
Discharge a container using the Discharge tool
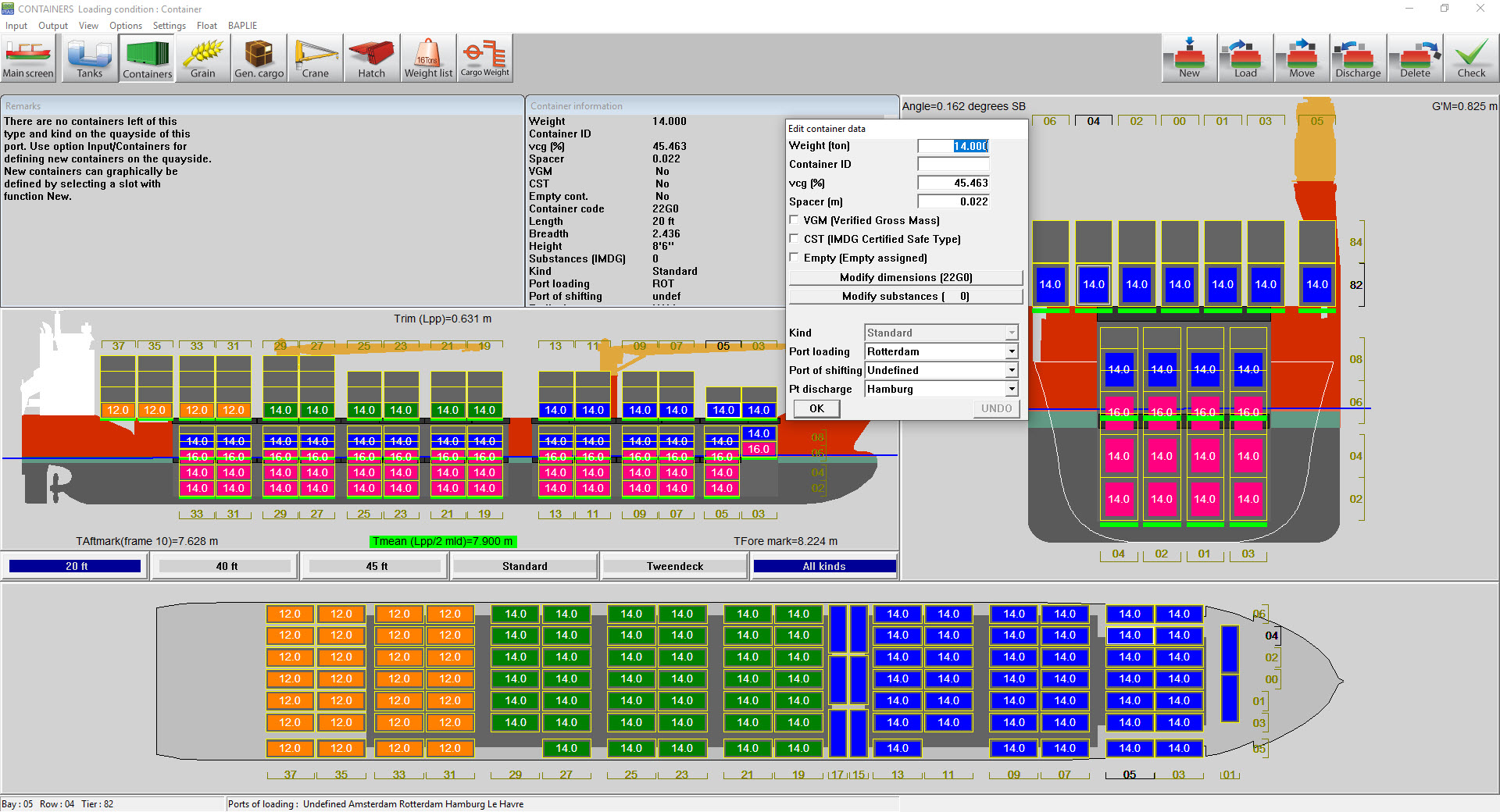pos(1357,57)
